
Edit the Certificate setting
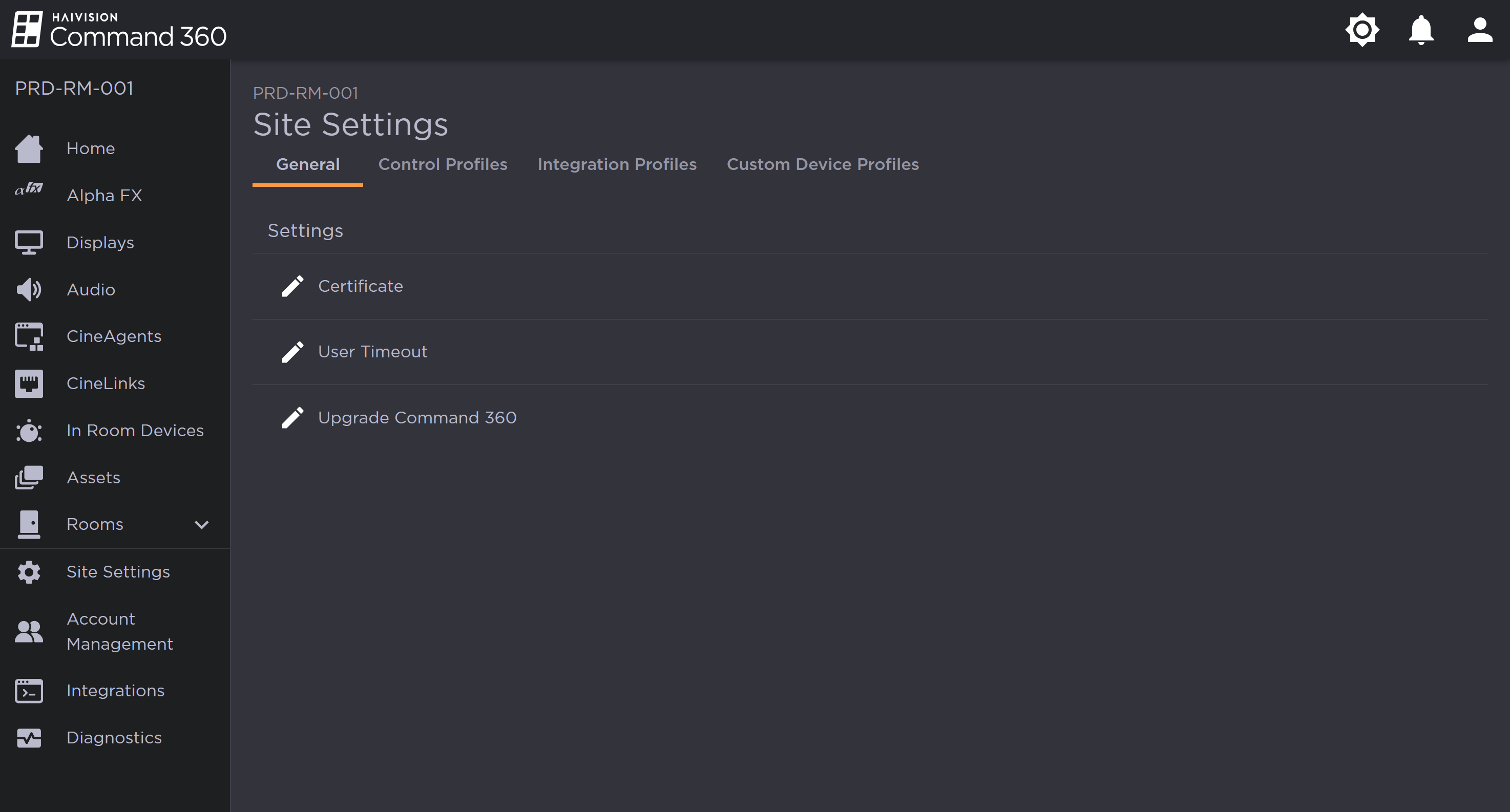293,286
